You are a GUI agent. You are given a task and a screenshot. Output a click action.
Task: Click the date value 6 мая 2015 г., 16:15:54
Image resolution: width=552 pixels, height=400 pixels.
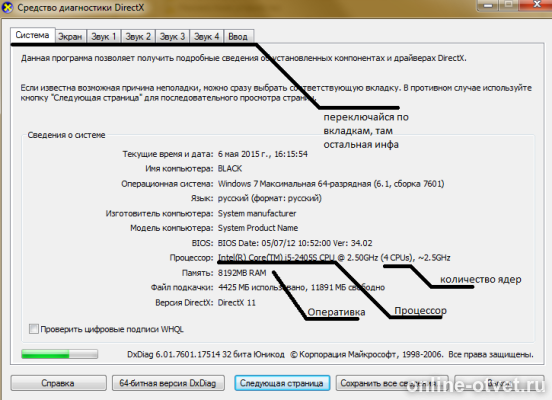[263, 154]
